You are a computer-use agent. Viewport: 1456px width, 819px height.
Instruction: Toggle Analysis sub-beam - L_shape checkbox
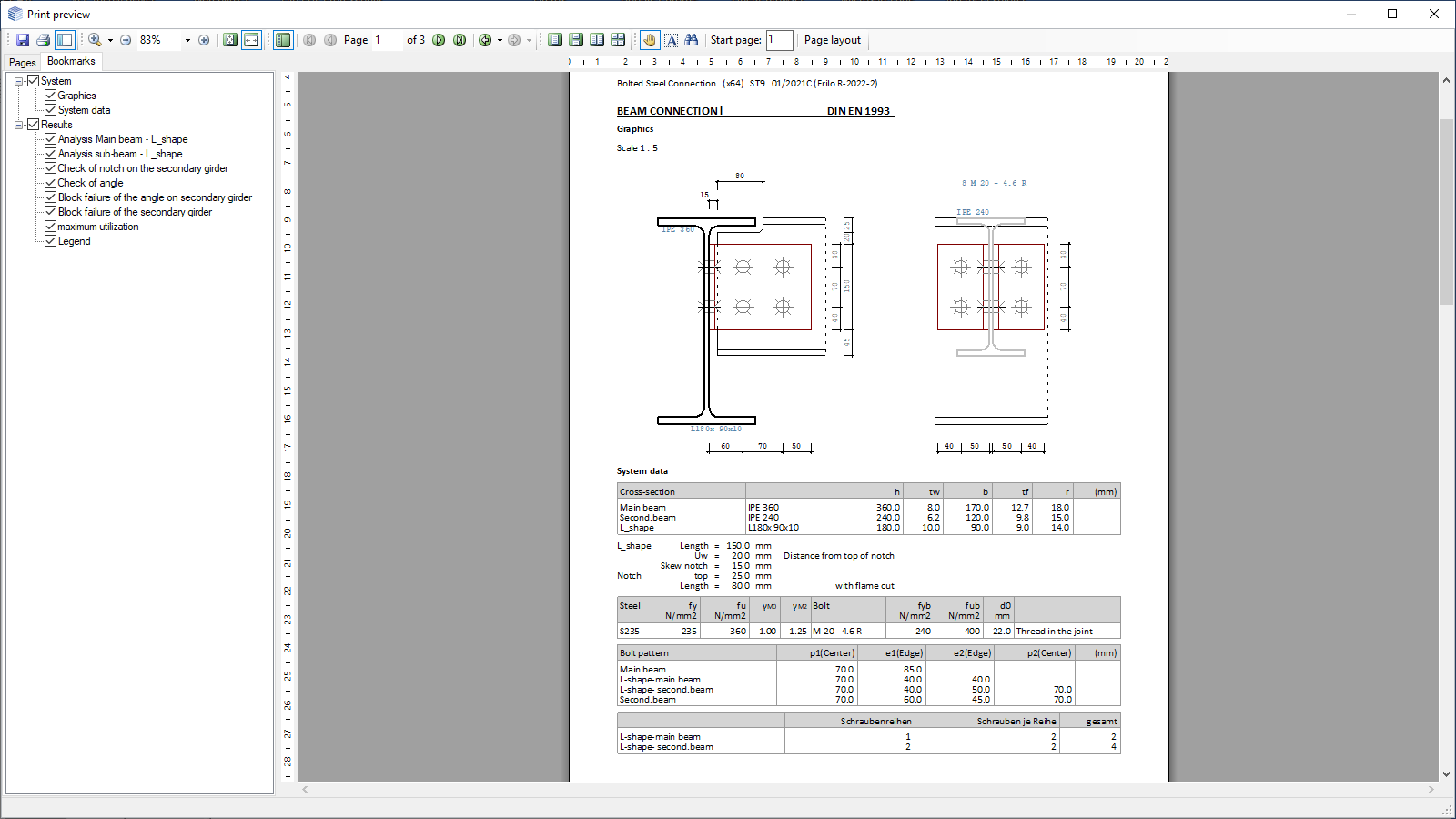(x=51, y=154)
